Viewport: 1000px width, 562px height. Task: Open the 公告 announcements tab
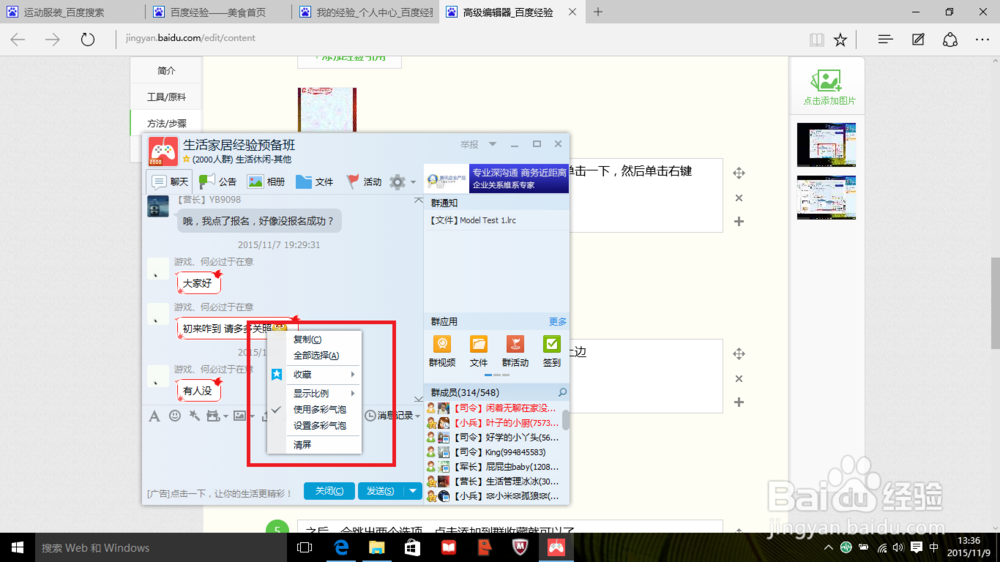[x=217, y=182]
